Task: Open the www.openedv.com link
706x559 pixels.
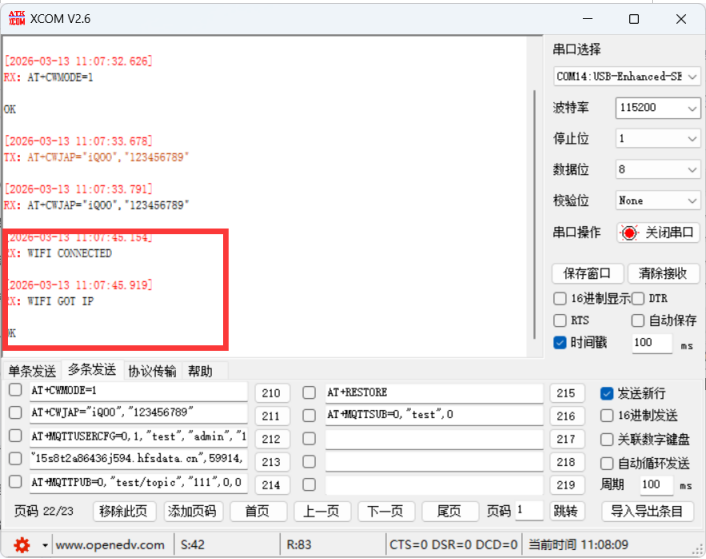Action: pyautogui.click(x=110, y=545)
